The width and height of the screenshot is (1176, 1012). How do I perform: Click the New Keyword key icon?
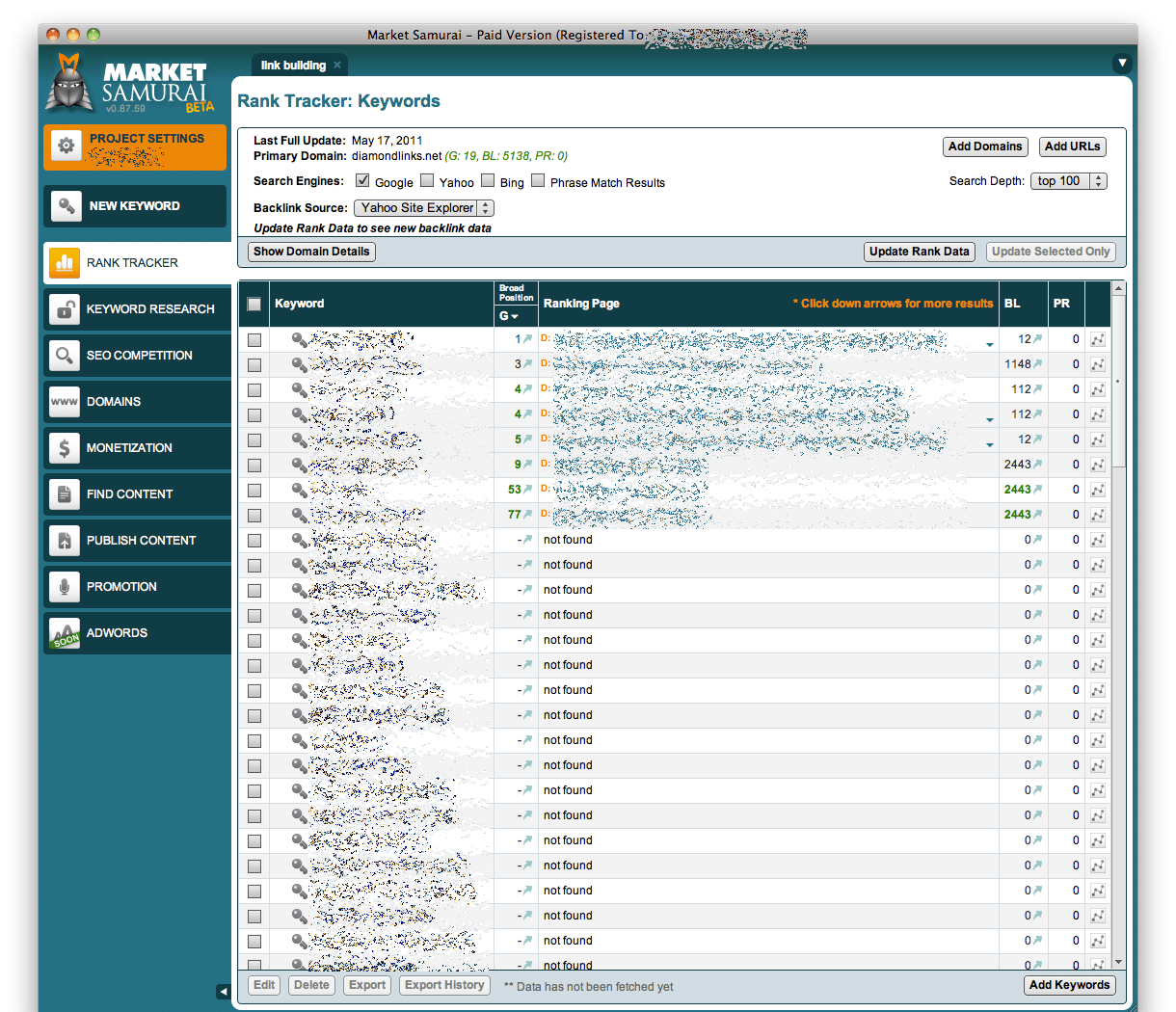click(66, 206)
